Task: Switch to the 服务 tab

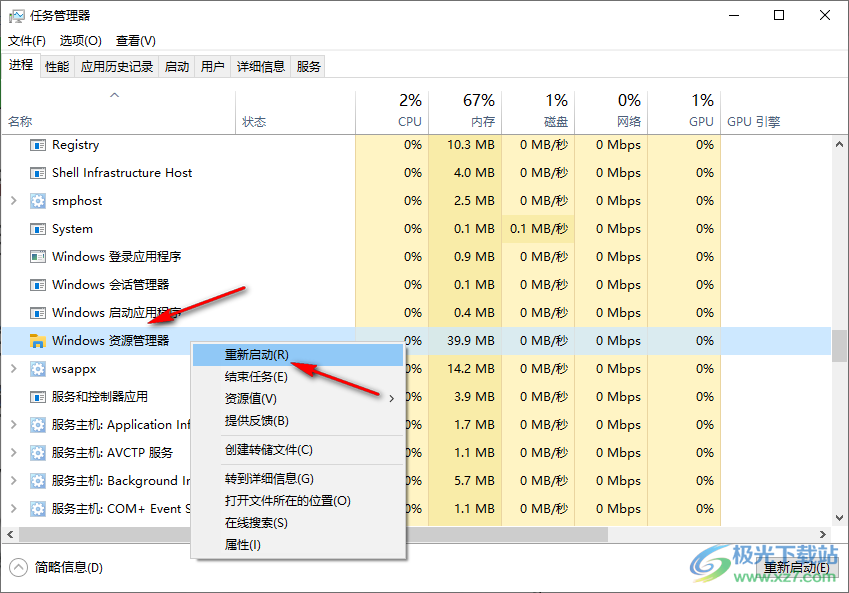Action: click(308, 67)
